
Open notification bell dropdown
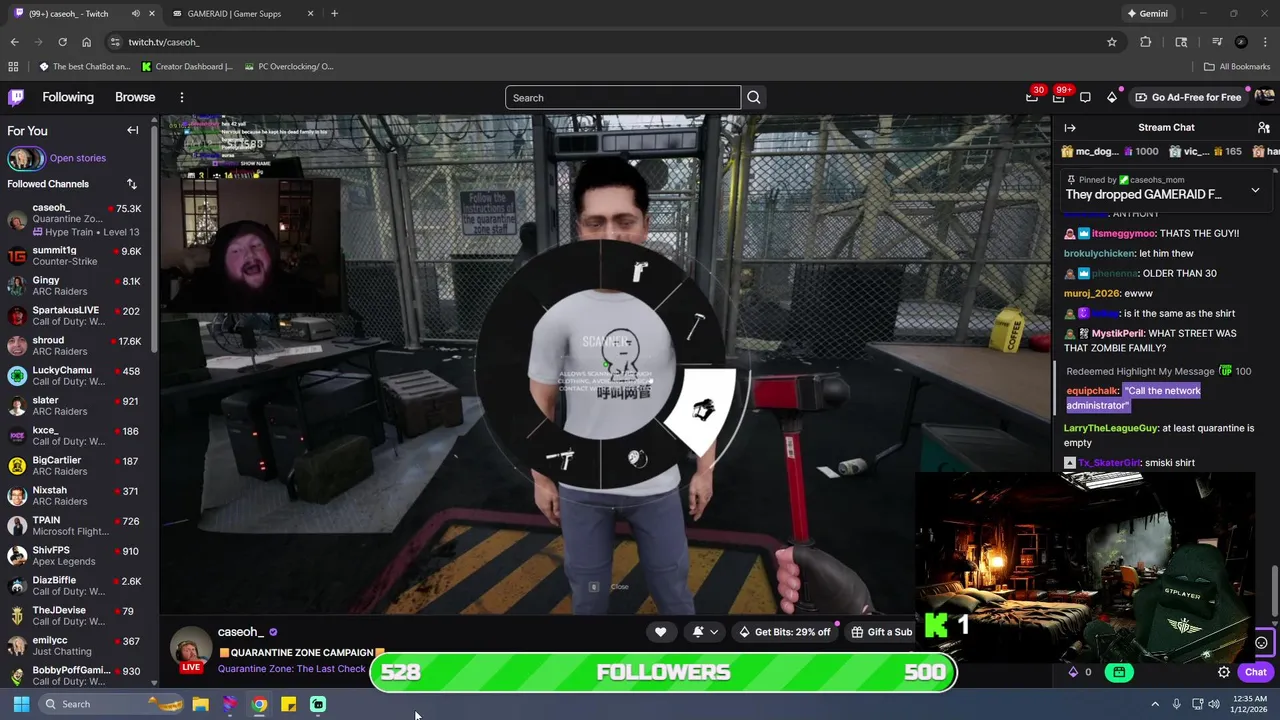click(x=705, y=632)
